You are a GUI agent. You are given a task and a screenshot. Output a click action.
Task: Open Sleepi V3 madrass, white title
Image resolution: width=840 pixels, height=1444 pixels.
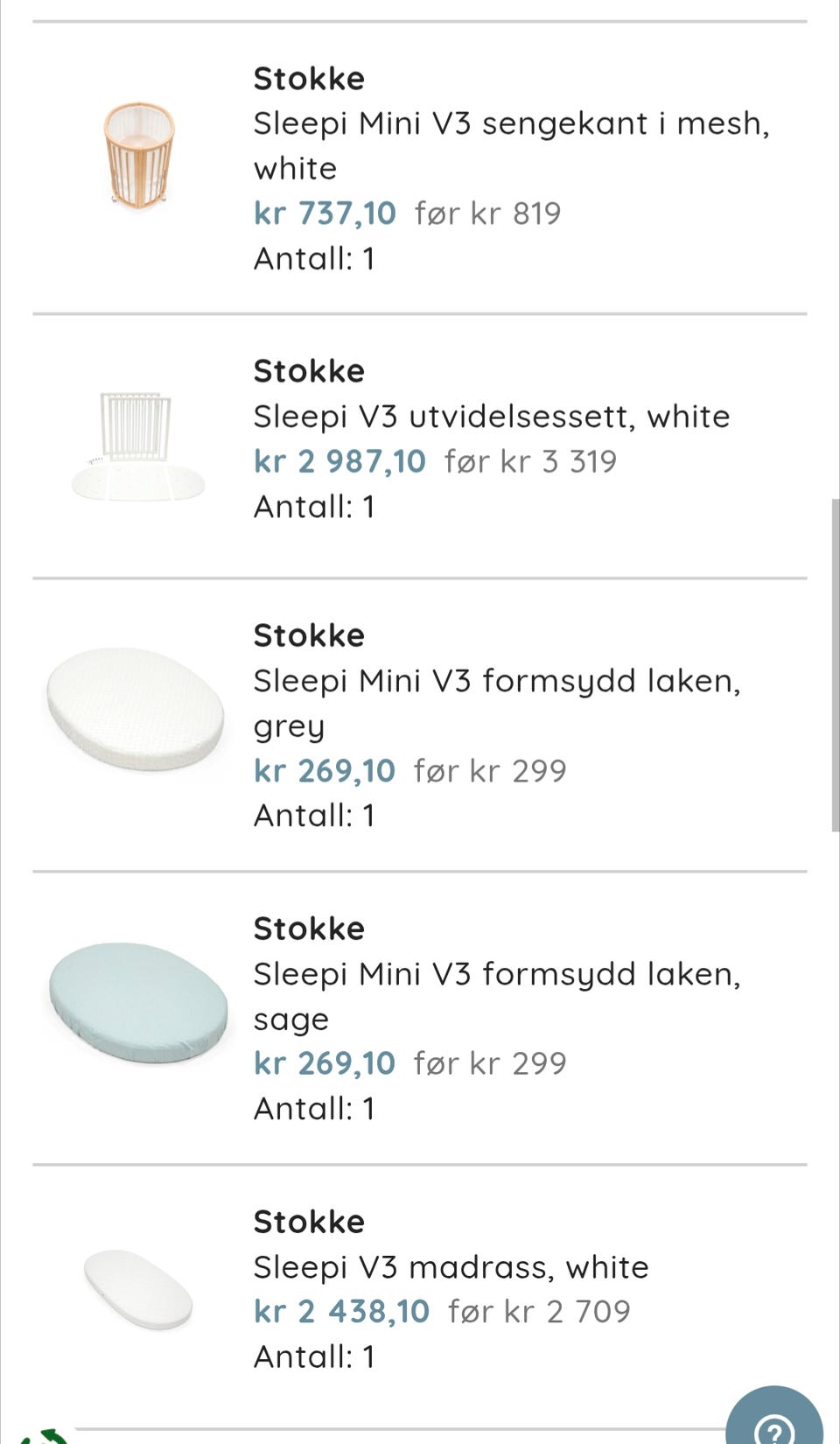(x=451, y=1266)
